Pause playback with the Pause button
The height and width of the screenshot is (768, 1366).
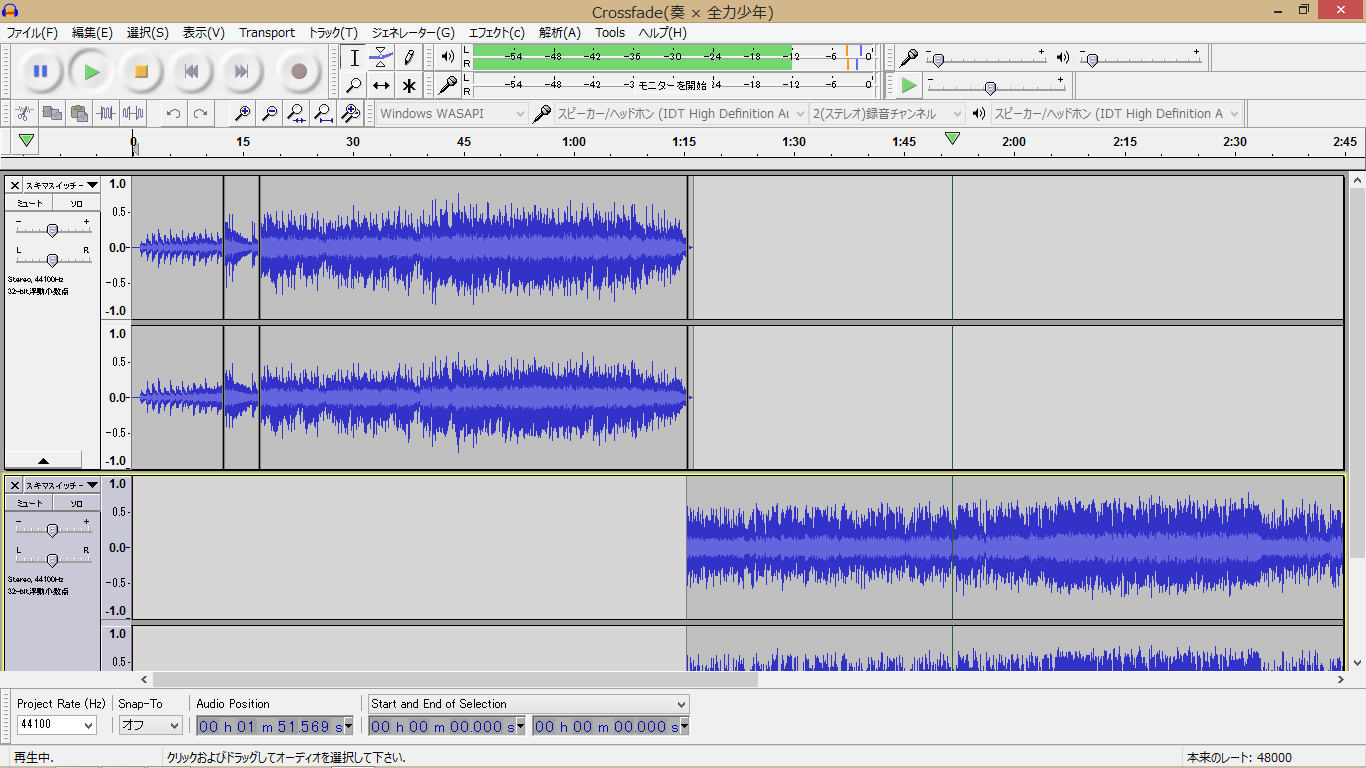pyautogui.click(x=41, y=71)
